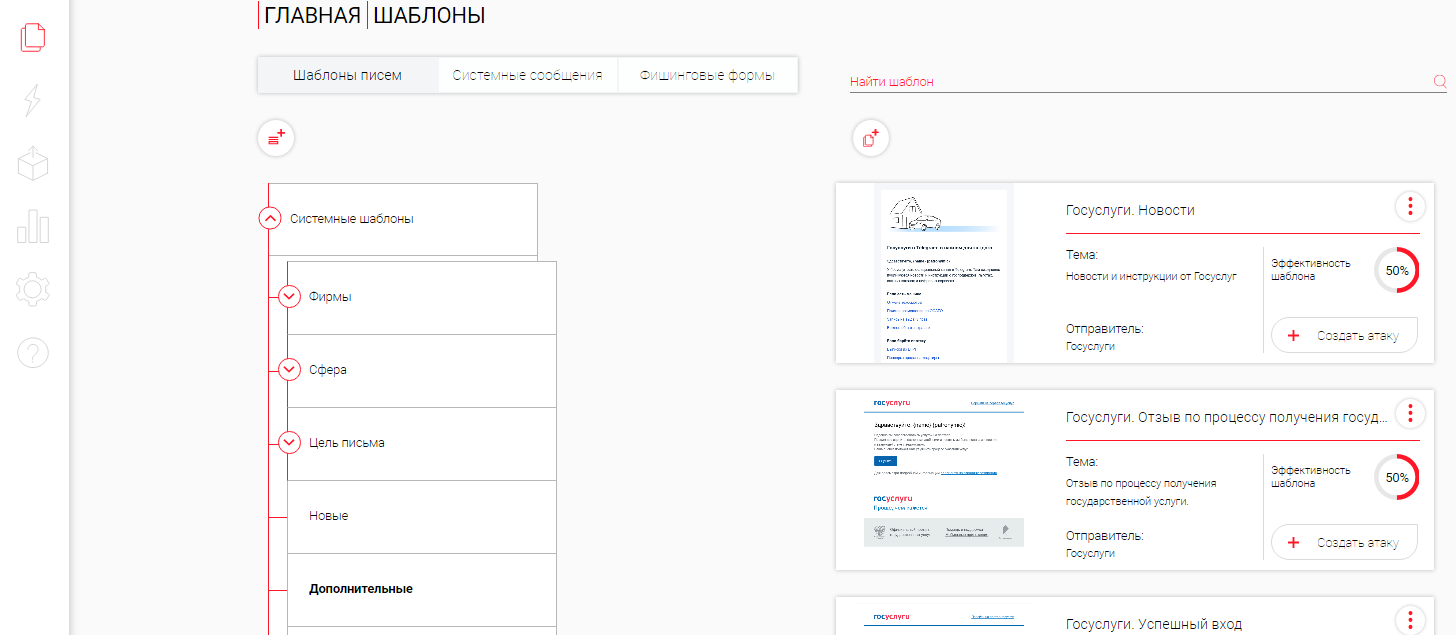Click the search magnifier icon
The width and height of the screenshot is (1456, 635).
[x=1439, y=82]
